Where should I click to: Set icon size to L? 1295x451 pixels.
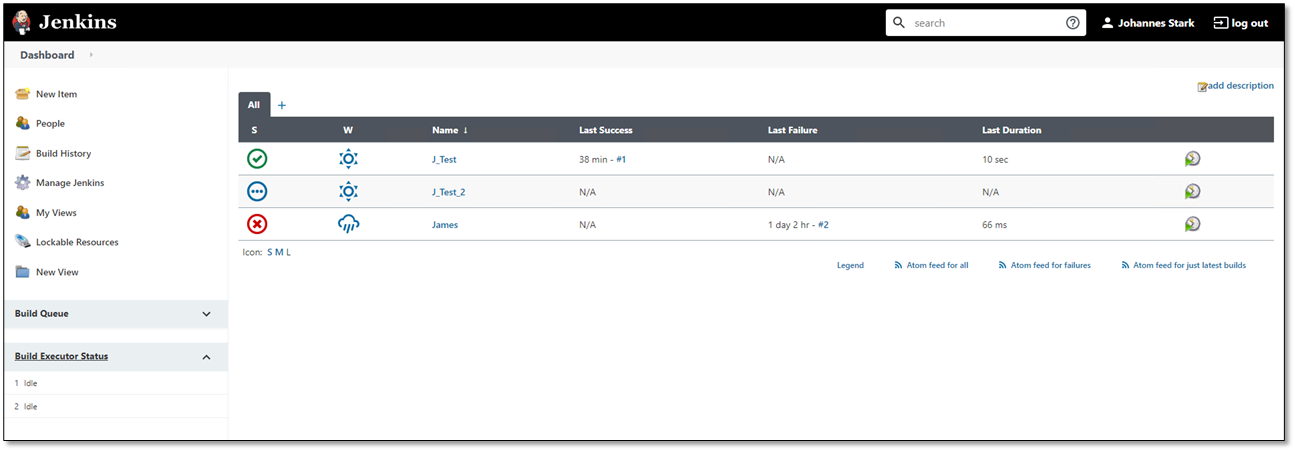pos(288,252)
